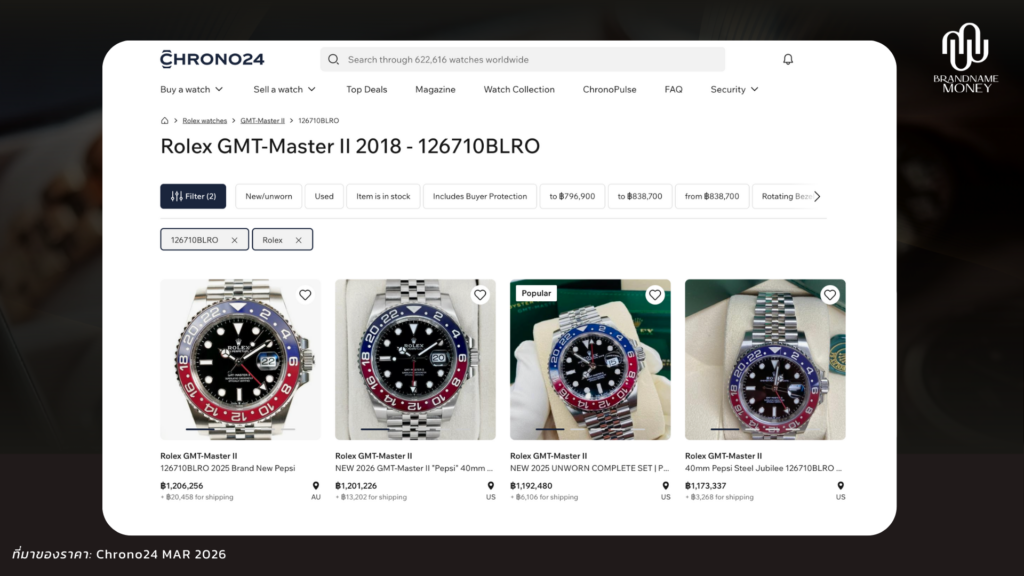Viewport: 1024px width, 576px height.
Task: Go to home via breadcrumb house icon
Action: coord(164,120)
